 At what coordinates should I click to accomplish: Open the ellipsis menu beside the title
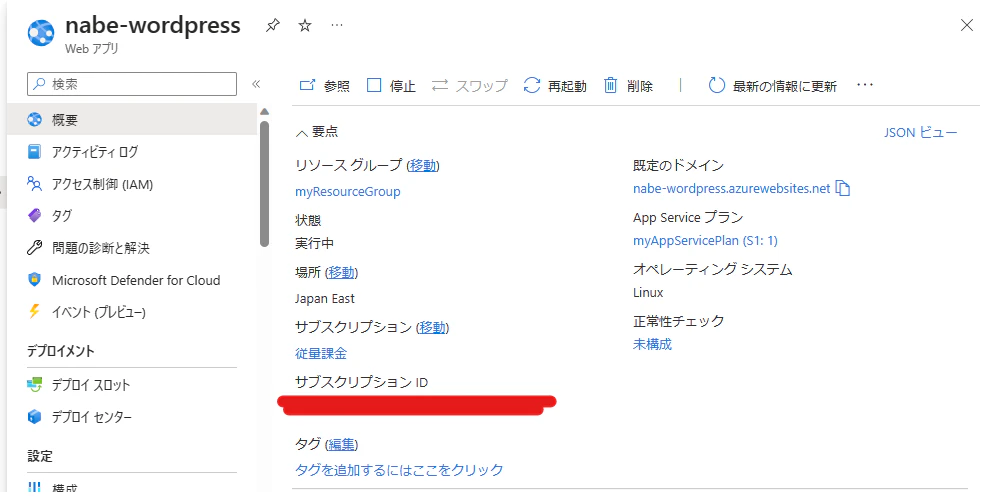[337, 25]
